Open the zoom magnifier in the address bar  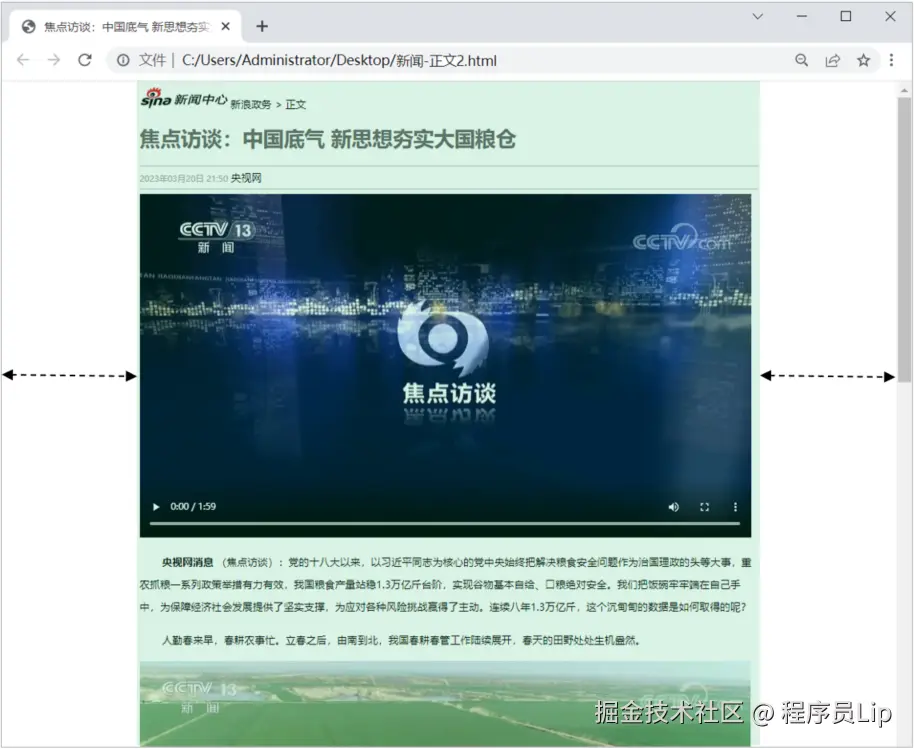(802, 60)
